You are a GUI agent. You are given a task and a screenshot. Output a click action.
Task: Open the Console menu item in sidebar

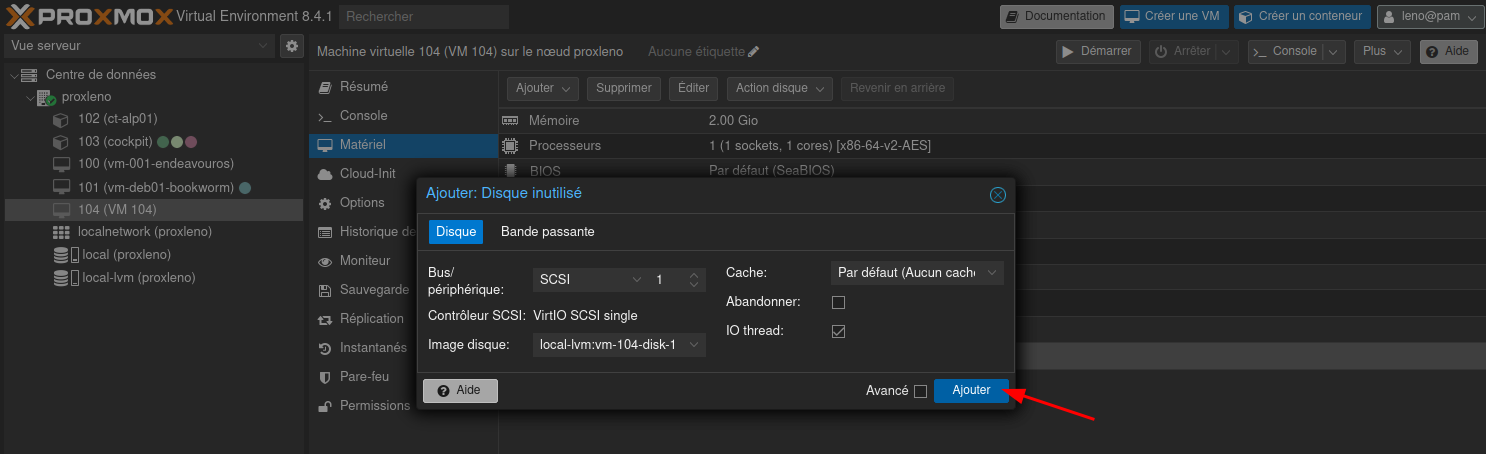pos(363,116)
